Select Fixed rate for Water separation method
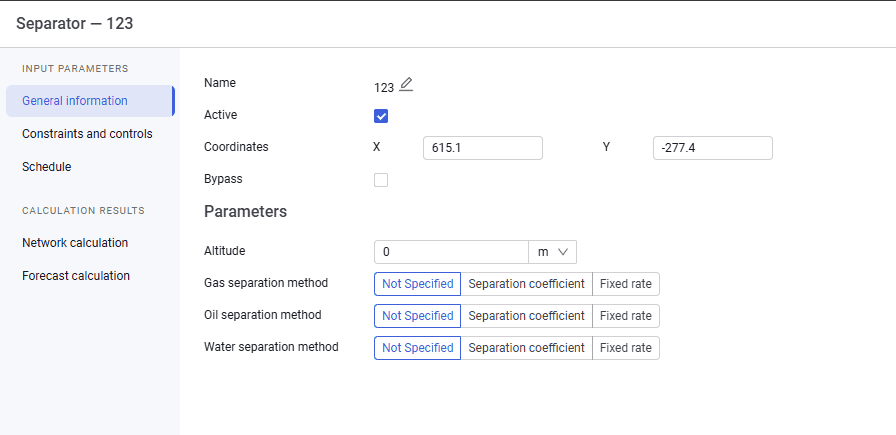The height and width of the screenshot is (435, 896). 626,348
